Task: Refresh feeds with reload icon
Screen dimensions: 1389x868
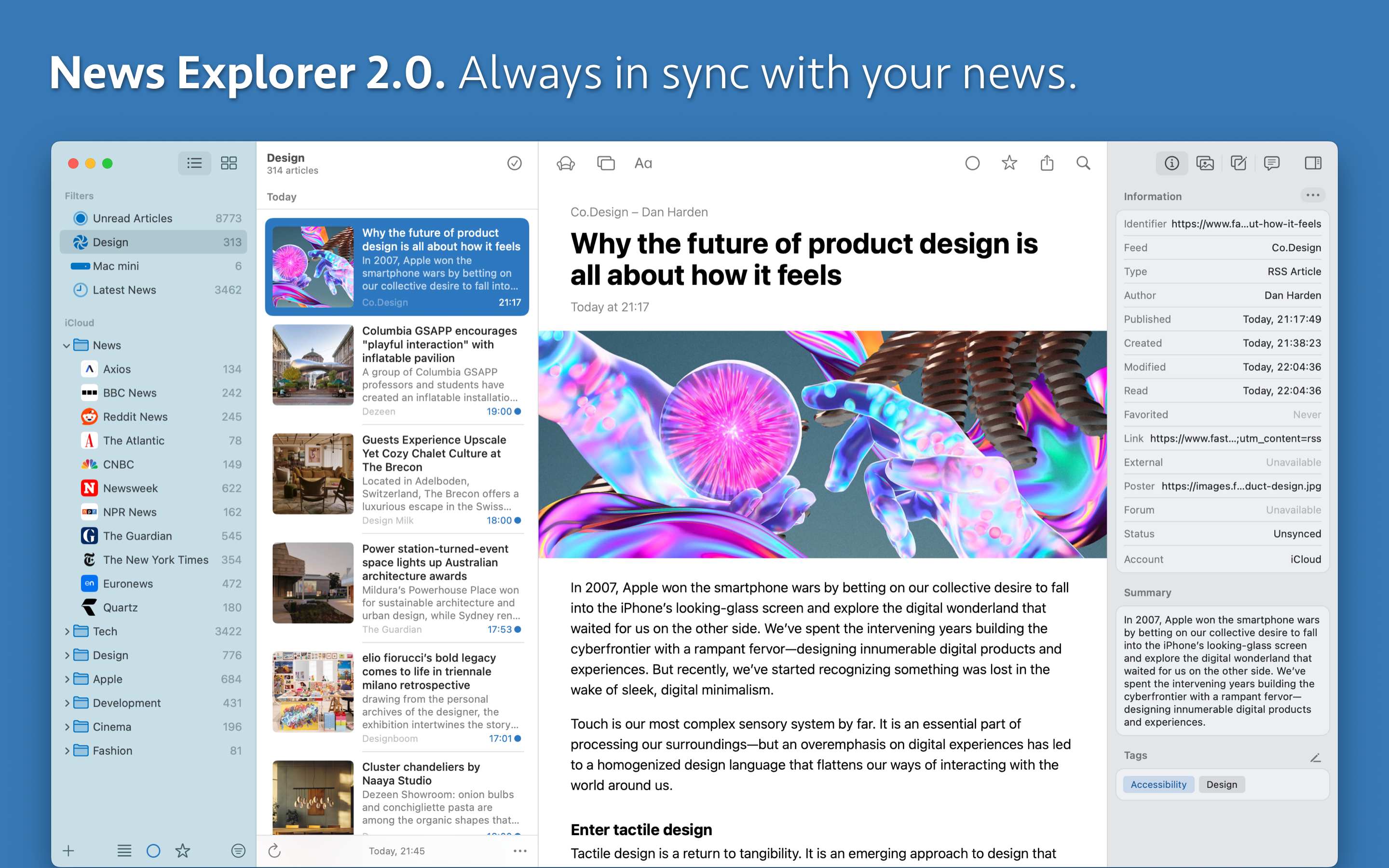Action: click(x=274, y=851)
